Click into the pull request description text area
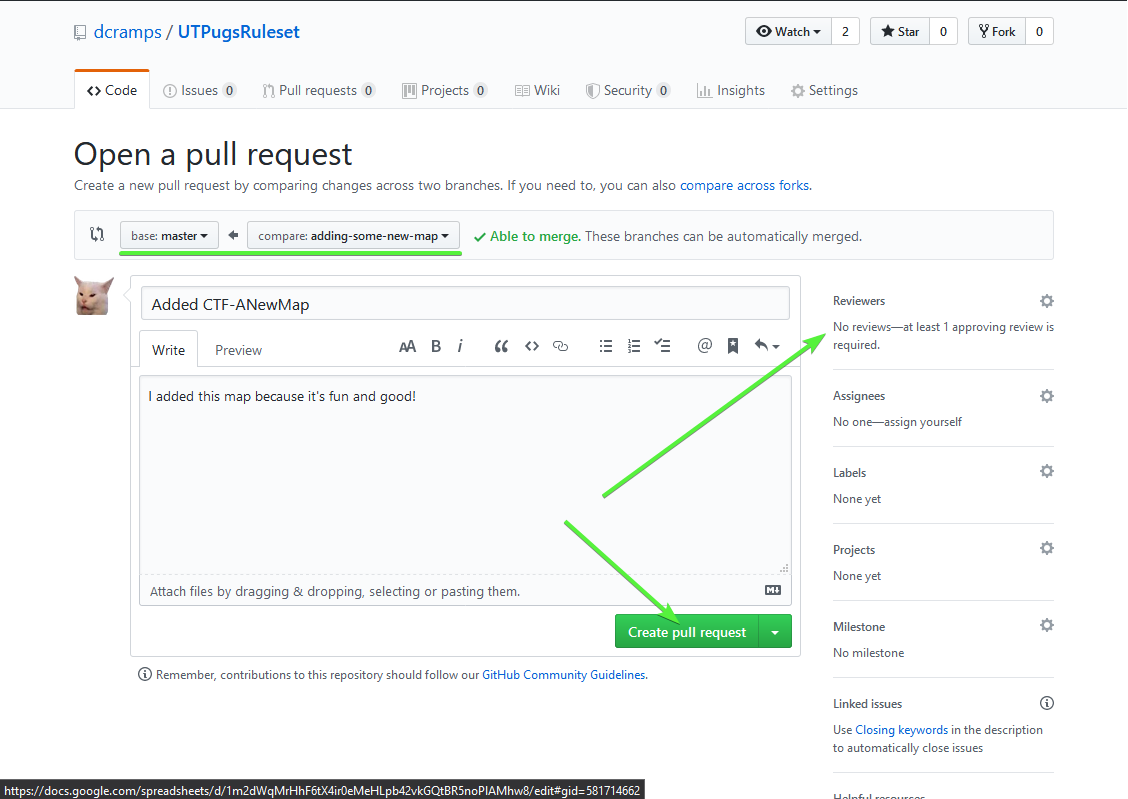 click(x=465, y=475)
